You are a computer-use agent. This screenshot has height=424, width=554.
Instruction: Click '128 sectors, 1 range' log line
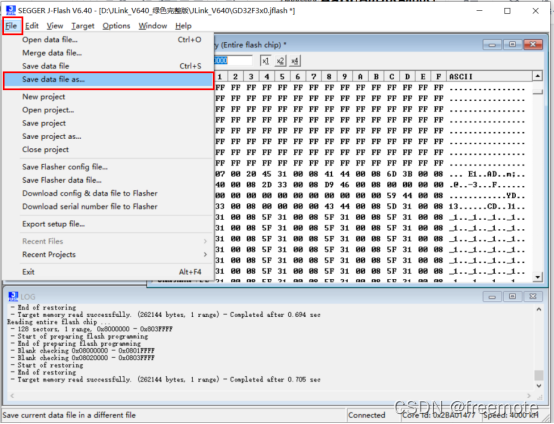tap(92, 329)
